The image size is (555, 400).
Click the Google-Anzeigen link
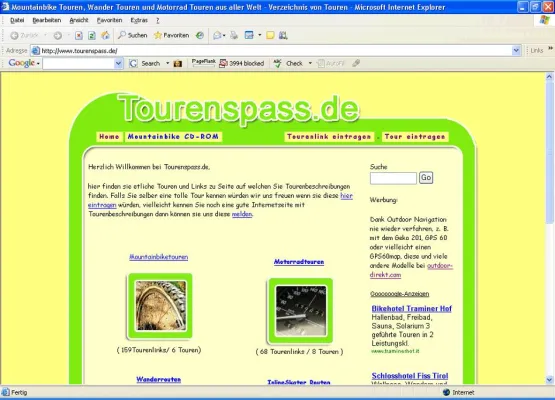pyautogui.click(x=400, y=294)
